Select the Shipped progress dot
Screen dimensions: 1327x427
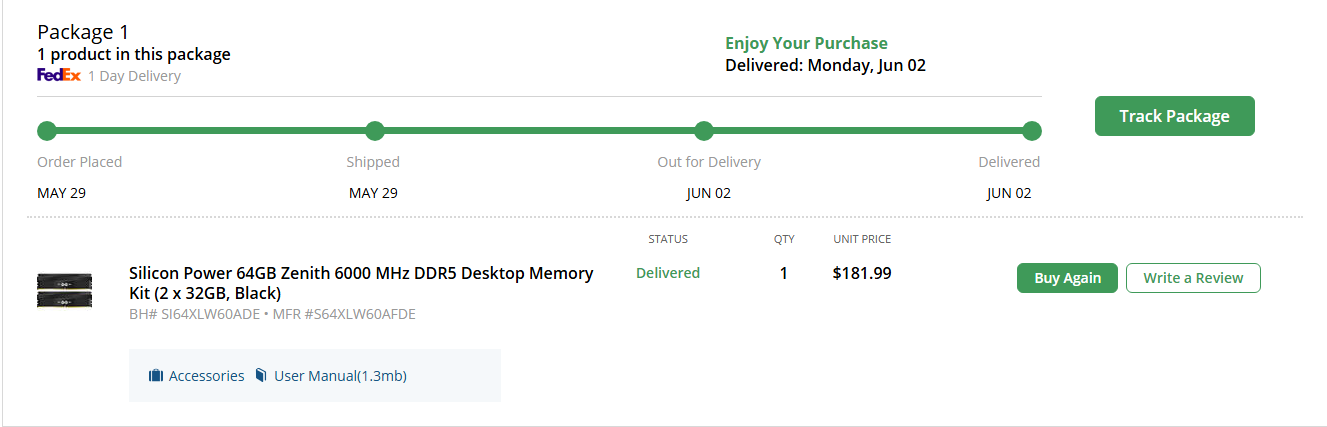pos(375,131)
